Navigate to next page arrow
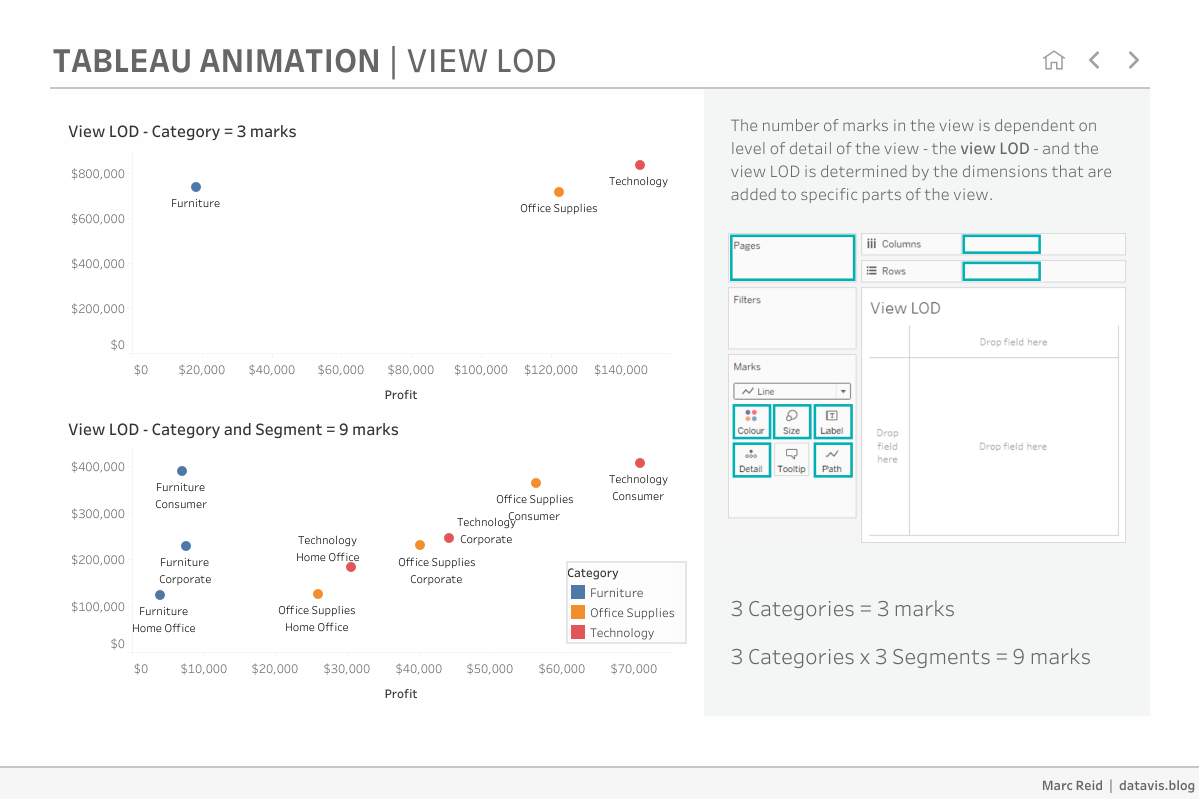The image size is (1199, 799). click(x=1133, y=60)
